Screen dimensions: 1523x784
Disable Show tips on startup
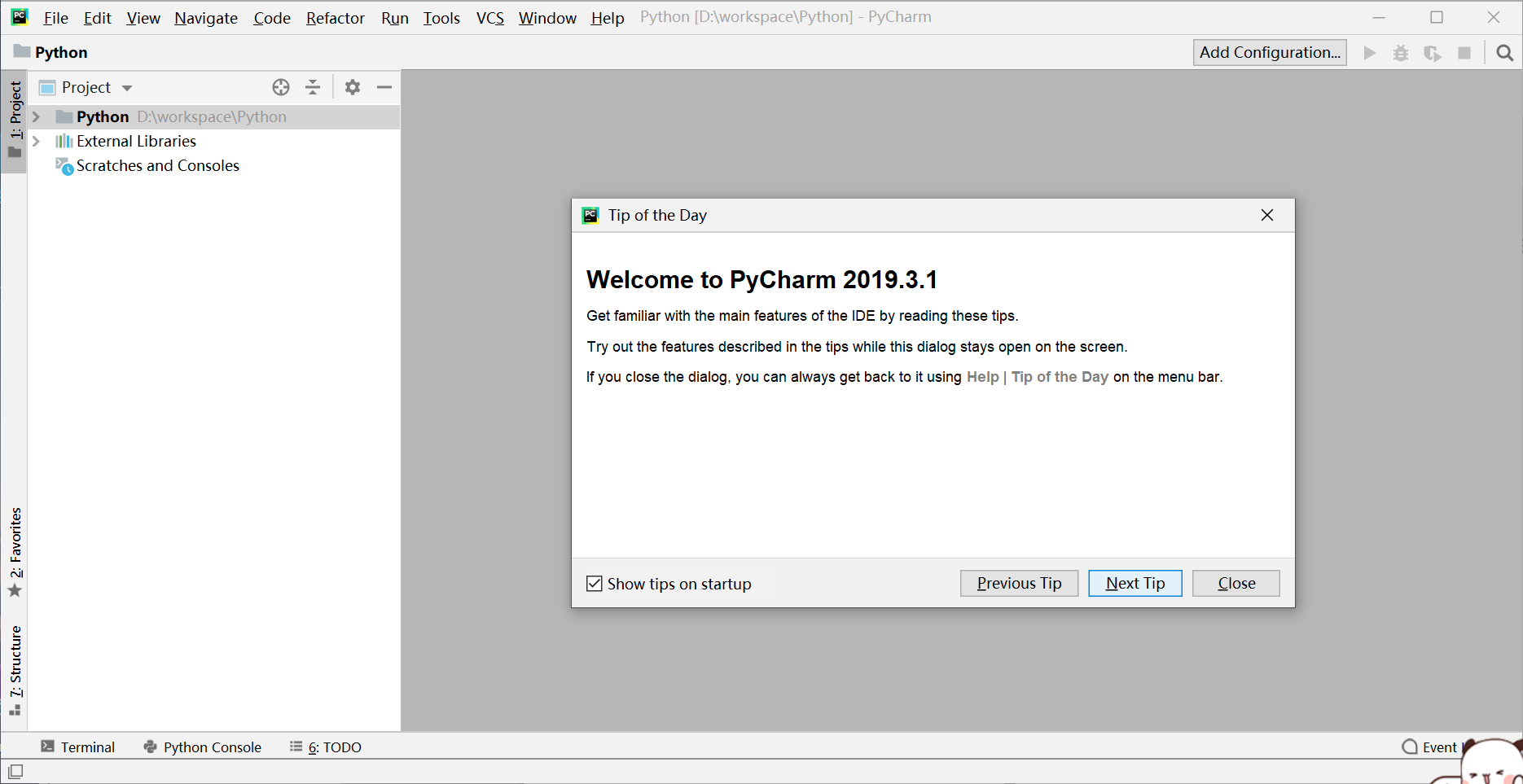[x=595, y=584]
